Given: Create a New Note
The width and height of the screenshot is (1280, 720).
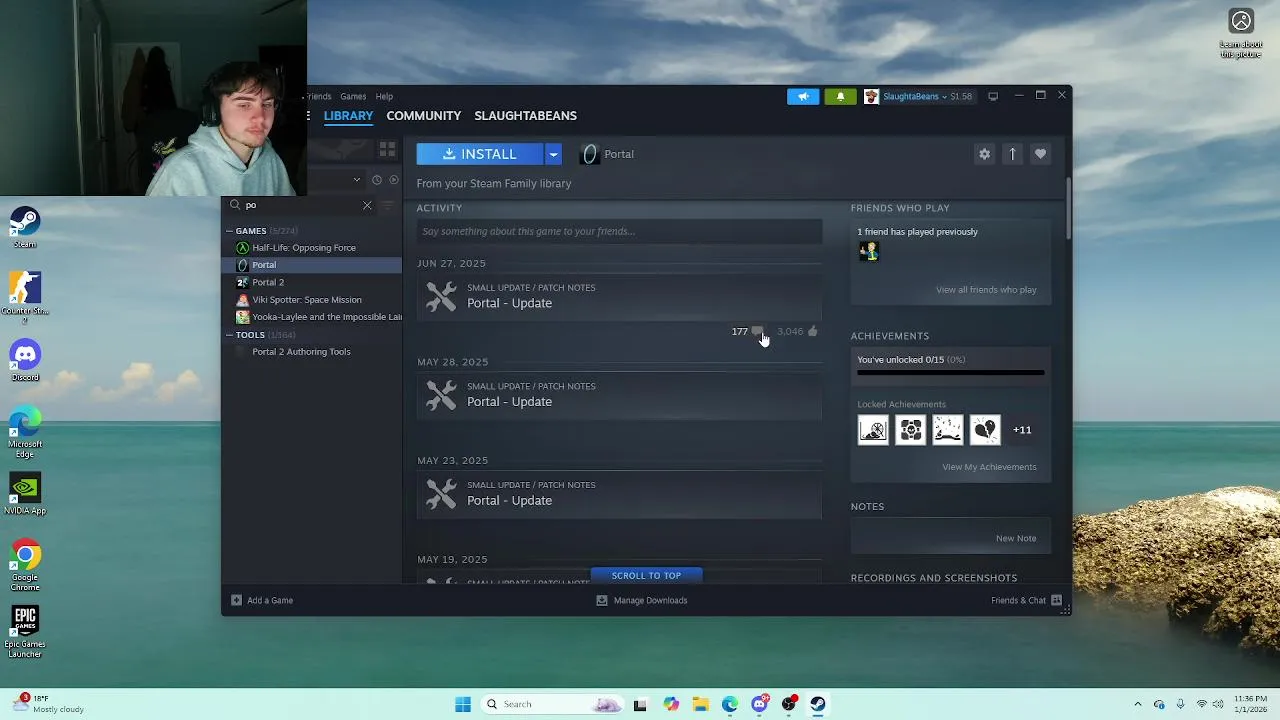Looking at the screenshot, I should click(1016, 538).
